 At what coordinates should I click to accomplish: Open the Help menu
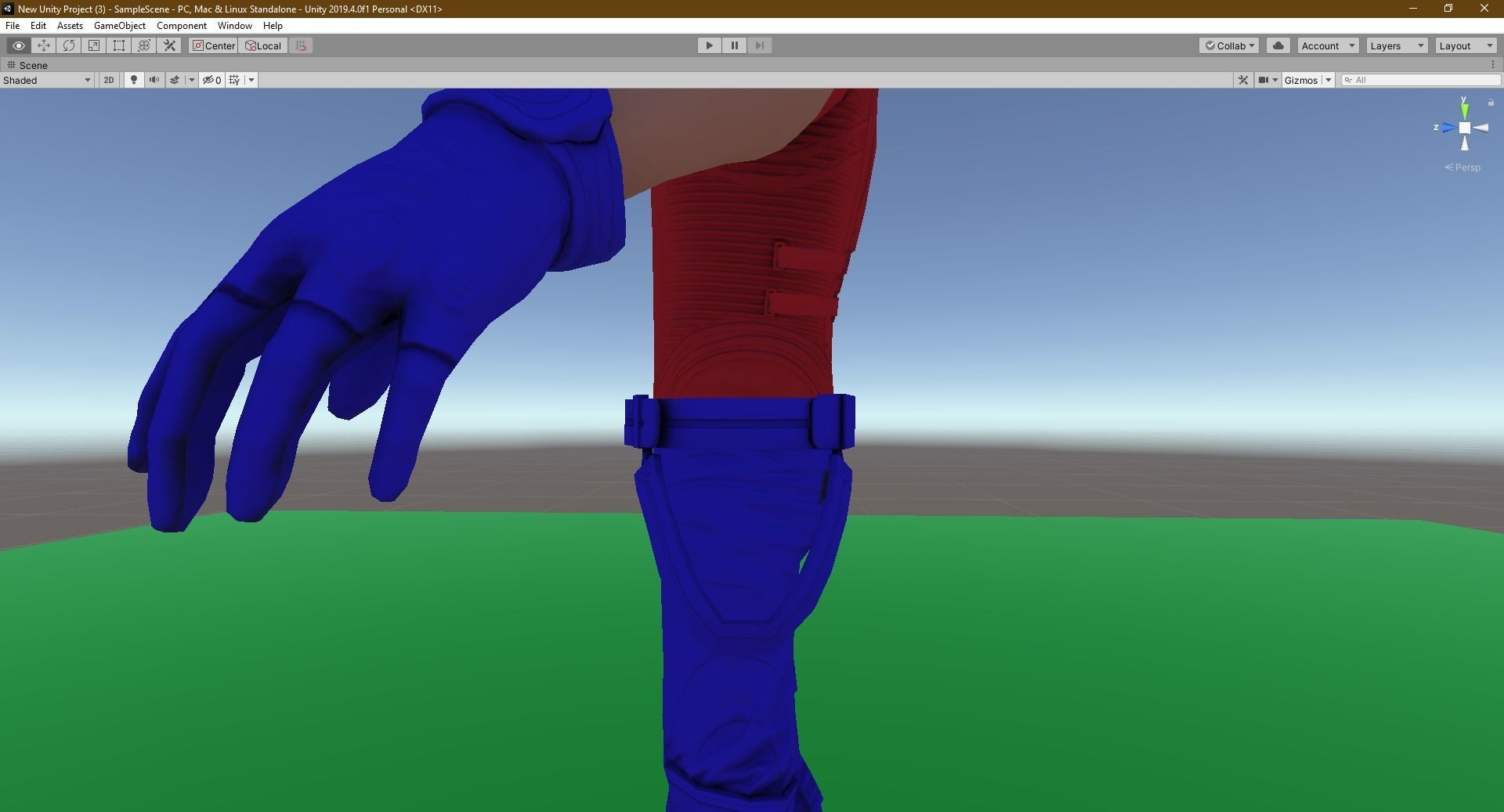coord(273,26)
